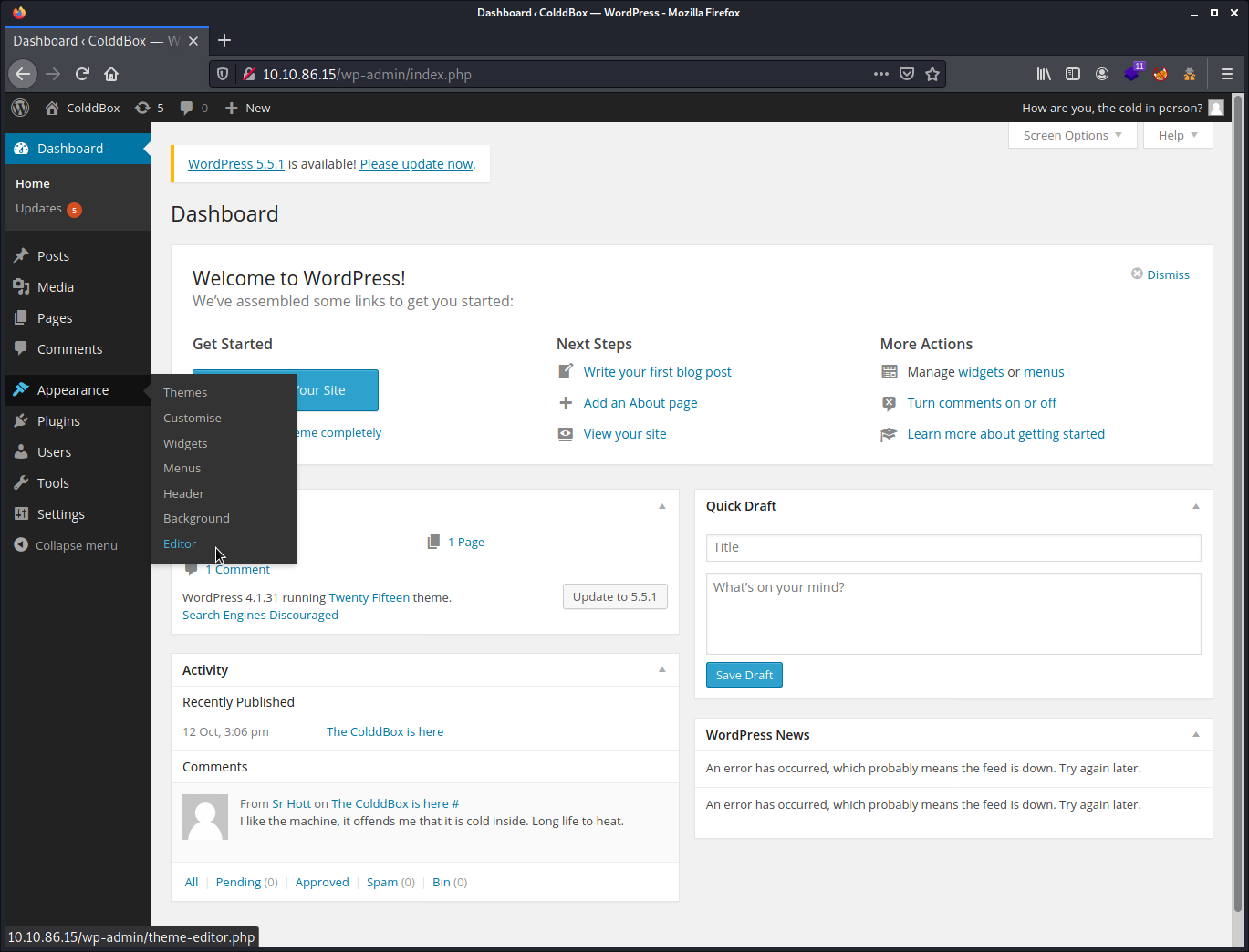Click Add an About page link

(640, 403)
